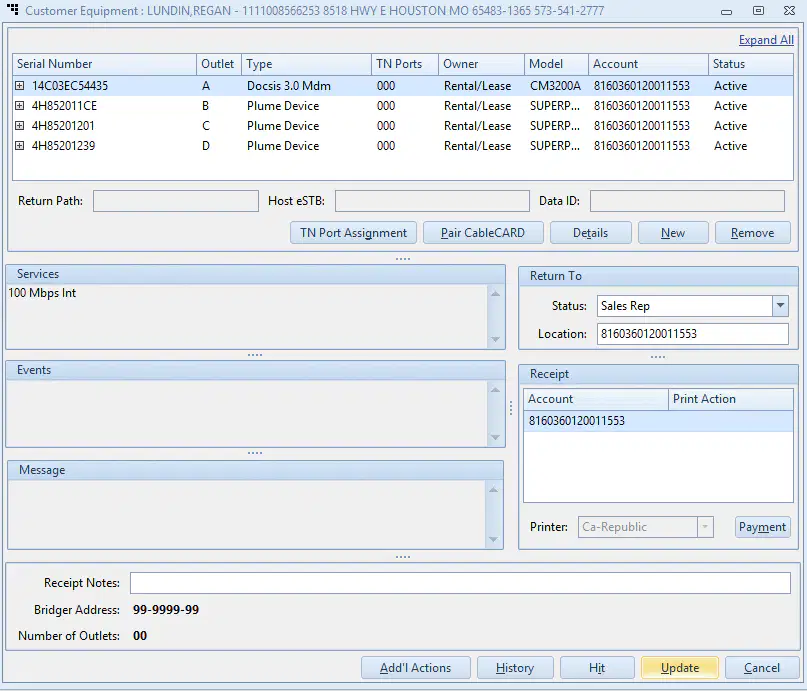Select receipt account 8160360120011553 row

pos(658,421)
